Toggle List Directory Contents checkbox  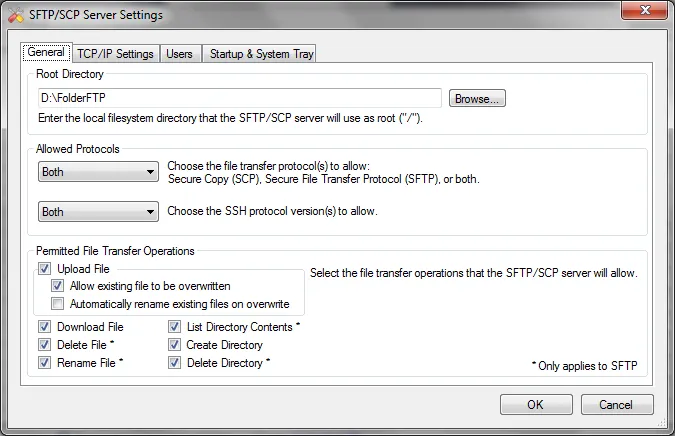tap(175, 327)
